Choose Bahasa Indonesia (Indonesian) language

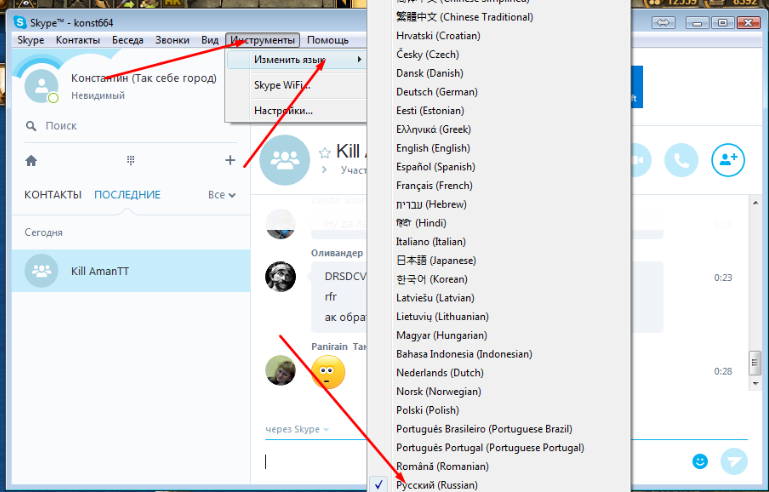tap(464, 354)
